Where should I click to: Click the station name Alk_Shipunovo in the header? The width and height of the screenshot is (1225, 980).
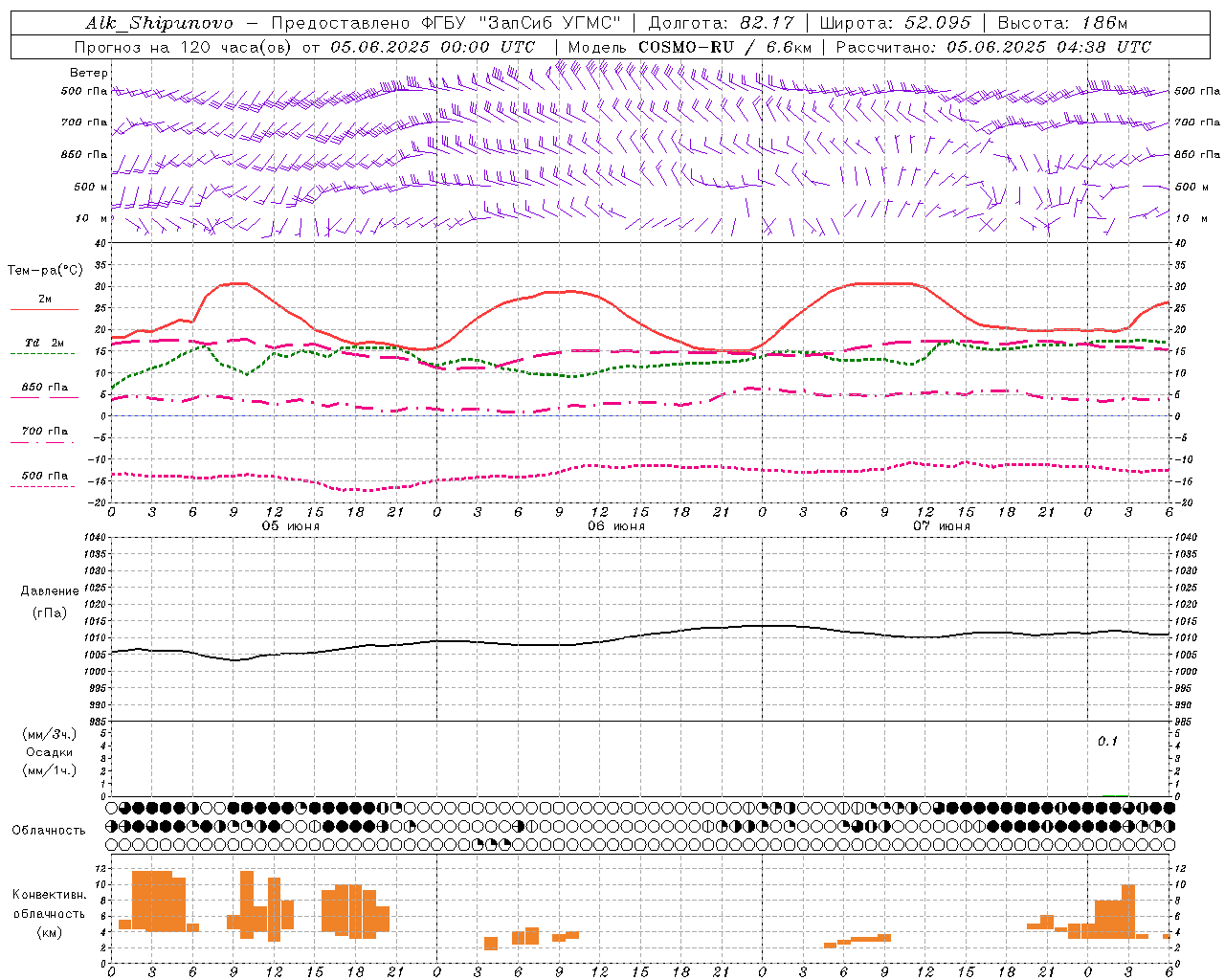coord(159,23)
